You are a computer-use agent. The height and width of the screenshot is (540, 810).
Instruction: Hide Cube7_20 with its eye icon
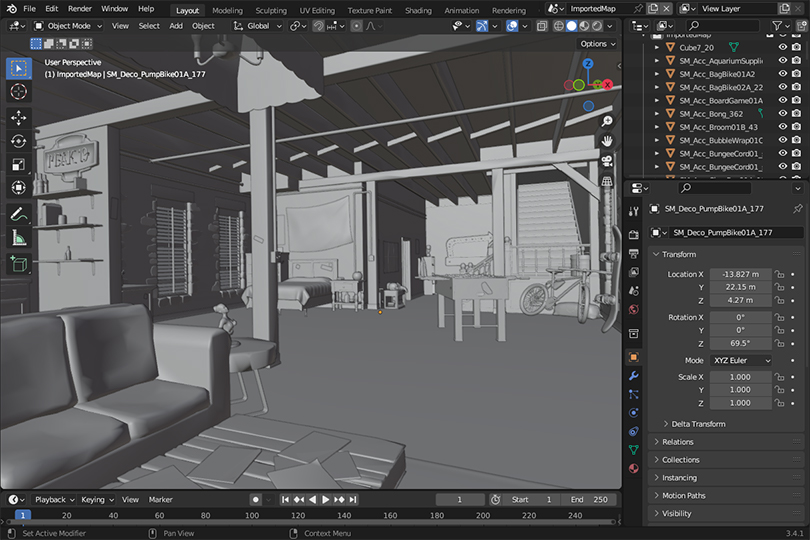click(783, 48)
